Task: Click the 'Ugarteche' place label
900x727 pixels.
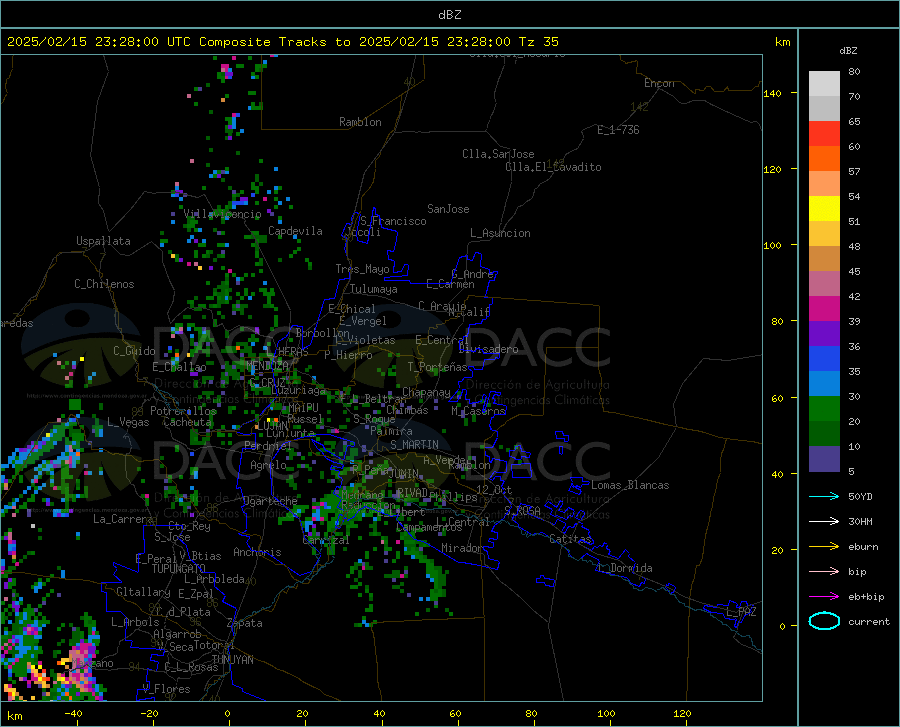Action: pyautogui.click(x=270, y=501)
